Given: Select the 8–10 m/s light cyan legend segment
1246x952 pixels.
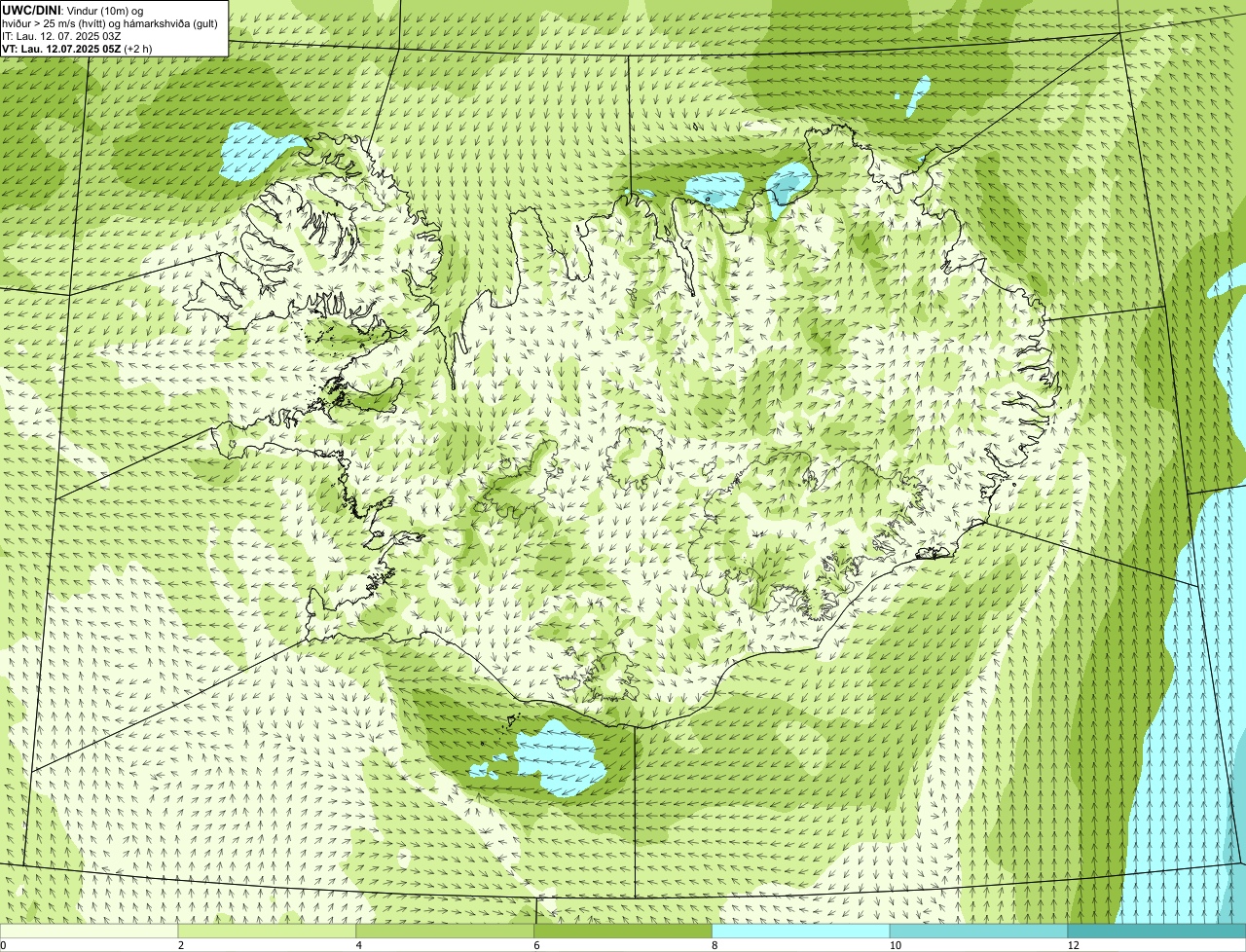Looking at the screenshot, I should (x=801, y=932).
